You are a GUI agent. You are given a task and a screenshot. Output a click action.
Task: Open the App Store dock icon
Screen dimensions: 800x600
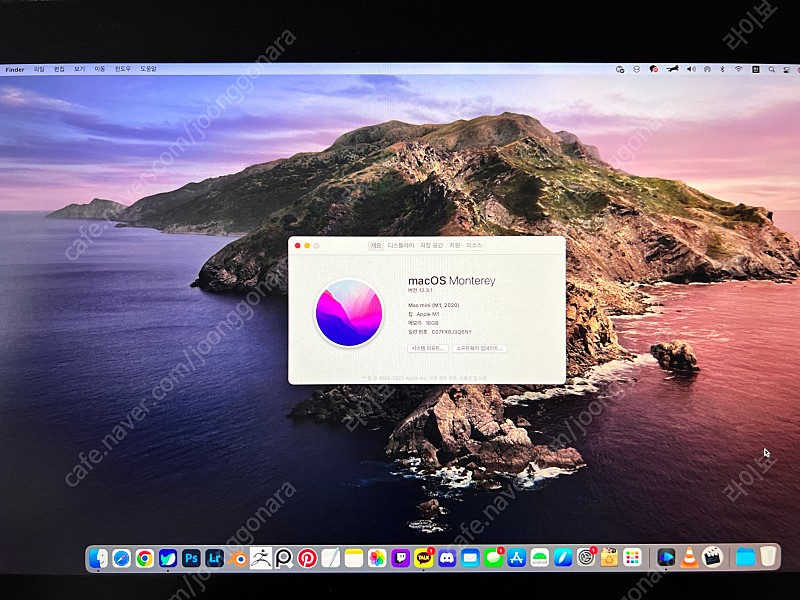[x=517, y=558]
